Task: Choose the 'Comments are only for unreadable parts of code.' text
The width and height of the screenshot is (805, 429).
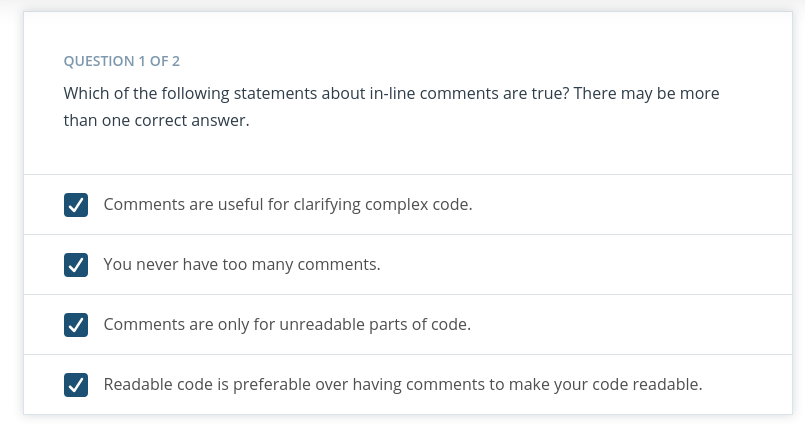Action: click(287, 325)
